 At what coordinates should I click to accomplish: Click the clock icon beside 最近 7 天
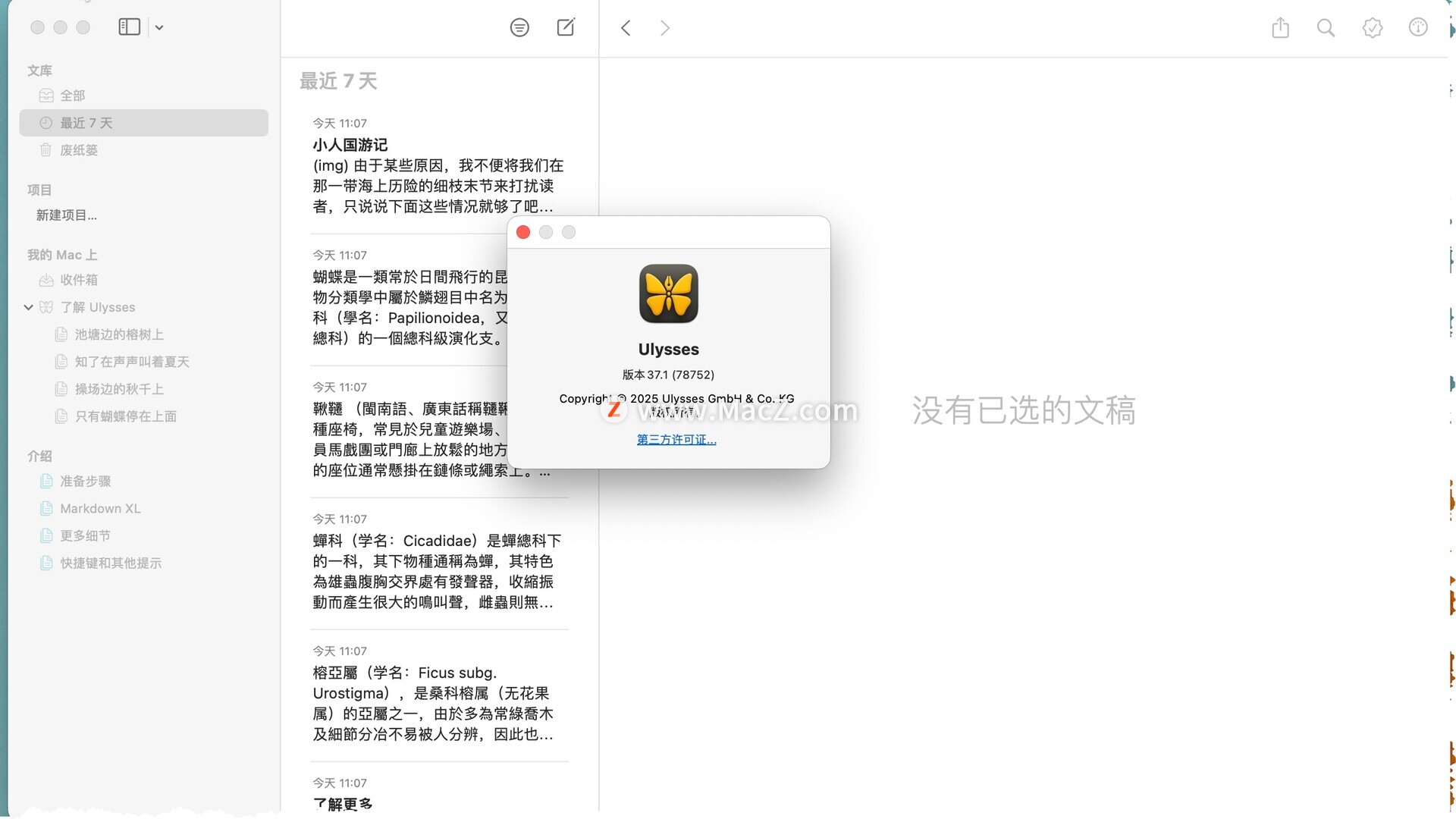(46, 123)
